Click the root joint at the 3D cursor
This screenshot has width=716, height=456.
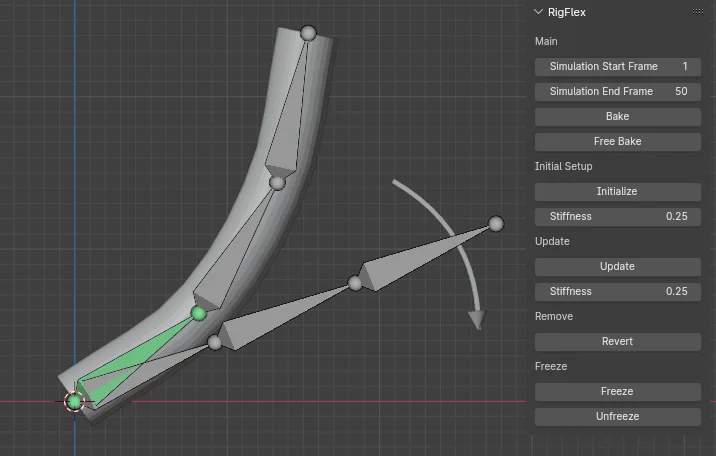(74, 402)
